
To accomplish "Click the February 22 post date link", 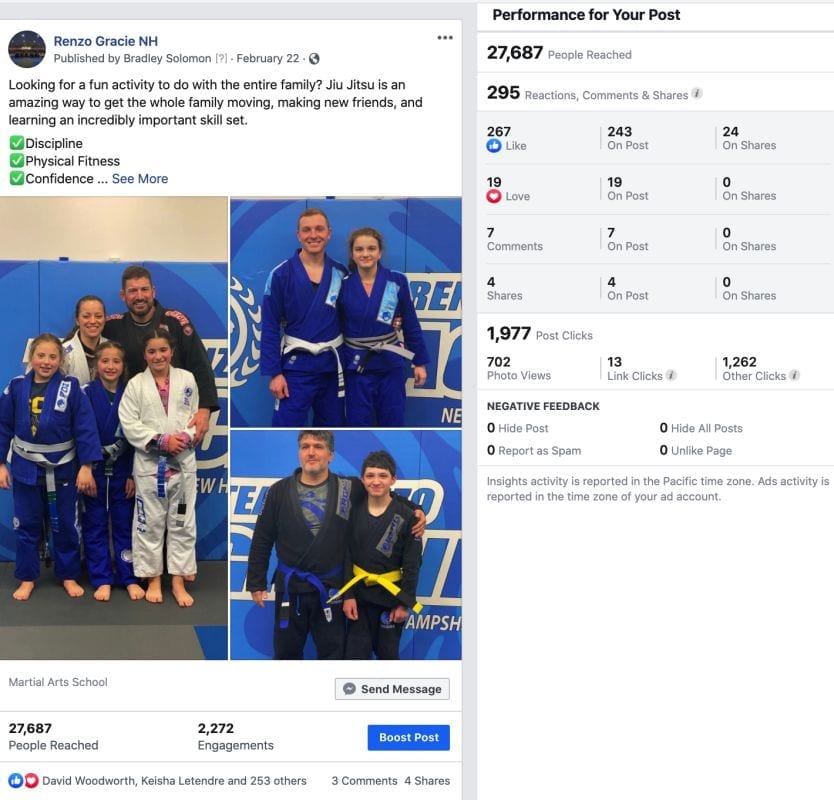I will [268, 59].
